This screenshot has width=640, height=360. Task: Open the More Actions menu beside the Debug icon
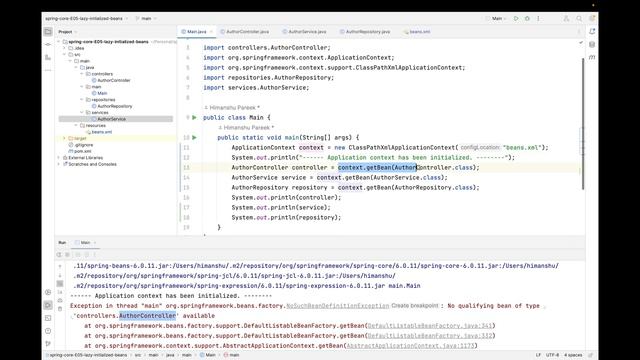click(x=538, y=18)
